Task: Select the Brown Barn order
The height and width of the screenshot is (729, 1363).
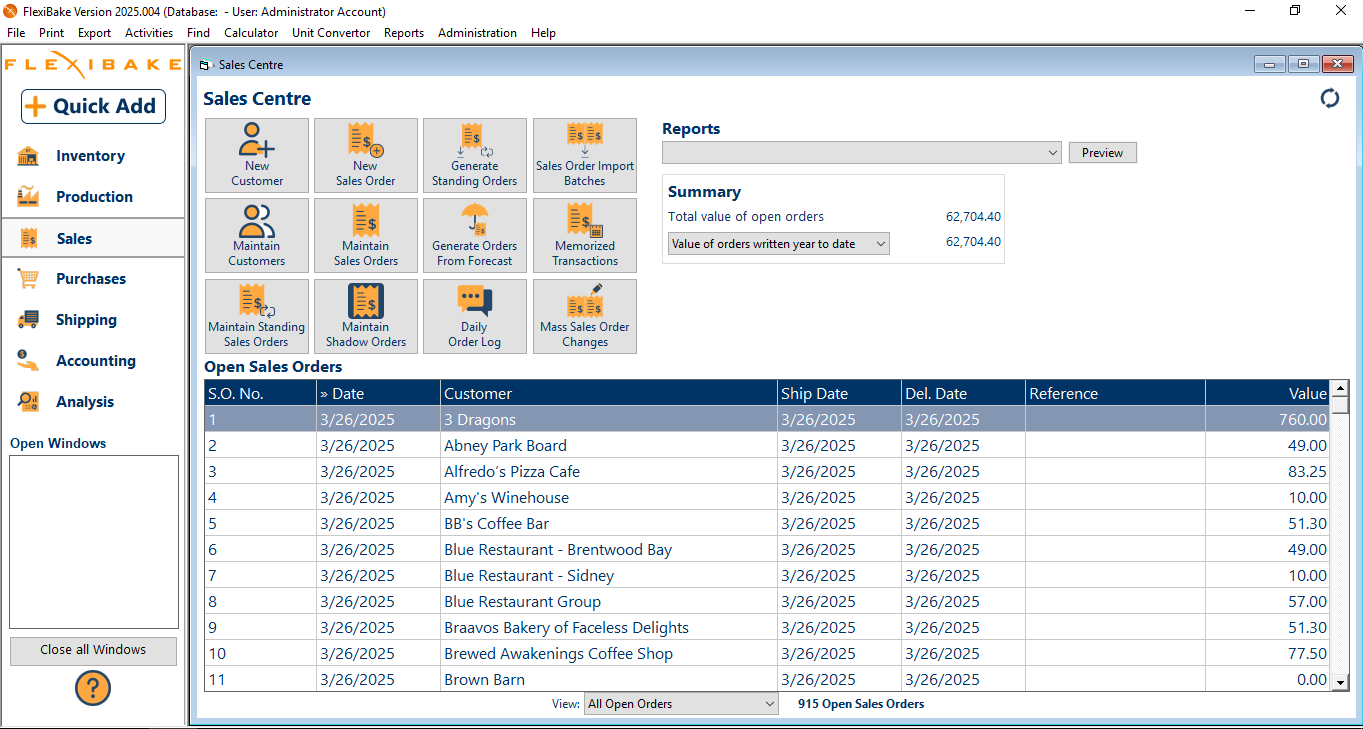Action: 768,679
